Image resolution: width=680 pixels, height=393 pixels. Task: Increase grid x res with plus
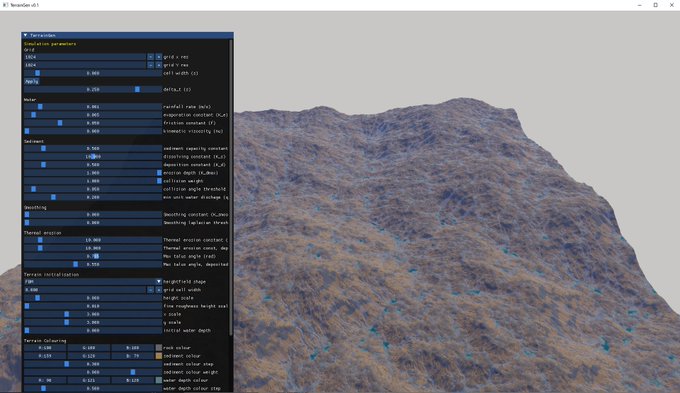click(x=159, y=57)
